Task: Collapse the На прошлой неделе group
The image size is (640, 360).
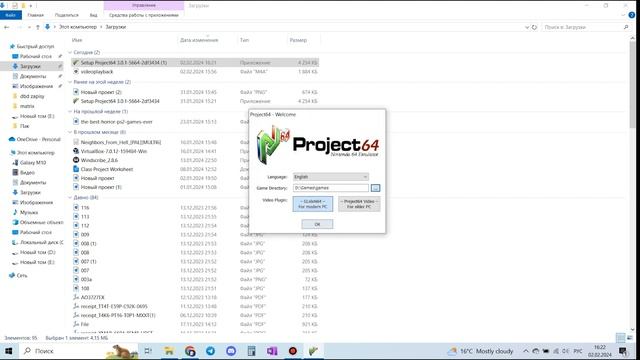Action: [70, 111]
